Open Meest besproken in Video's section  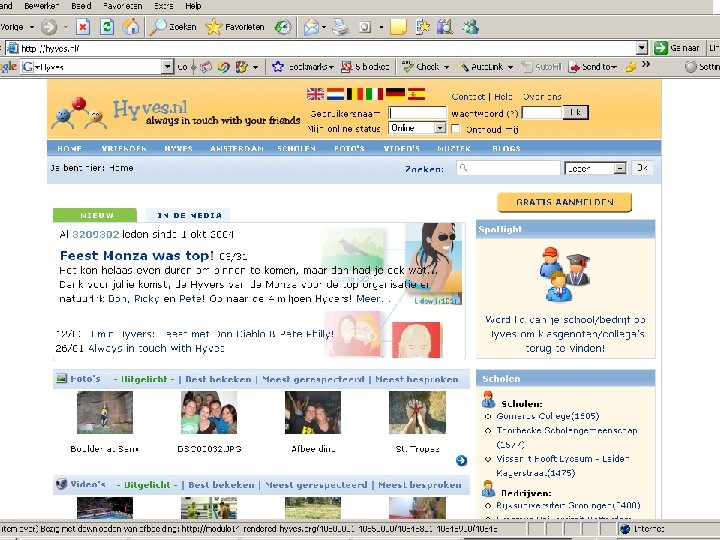tap(420, 485)
